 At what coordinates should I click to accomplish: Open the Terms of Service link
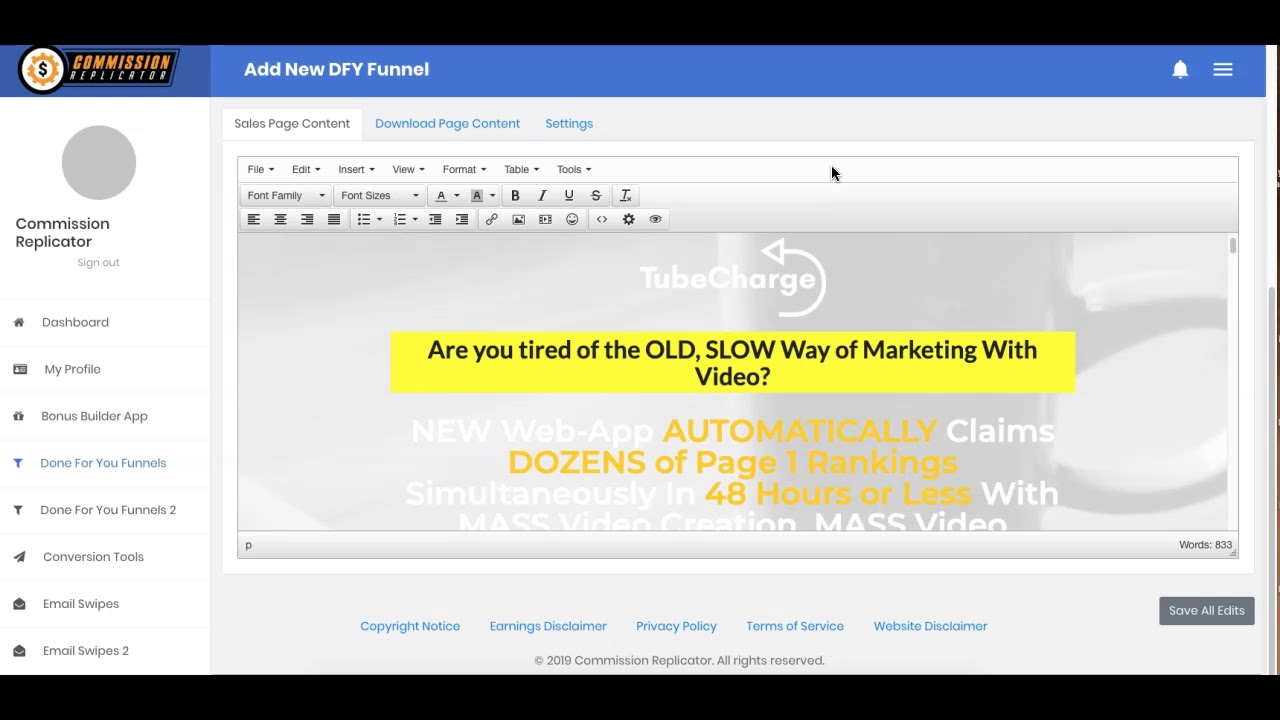795,626
